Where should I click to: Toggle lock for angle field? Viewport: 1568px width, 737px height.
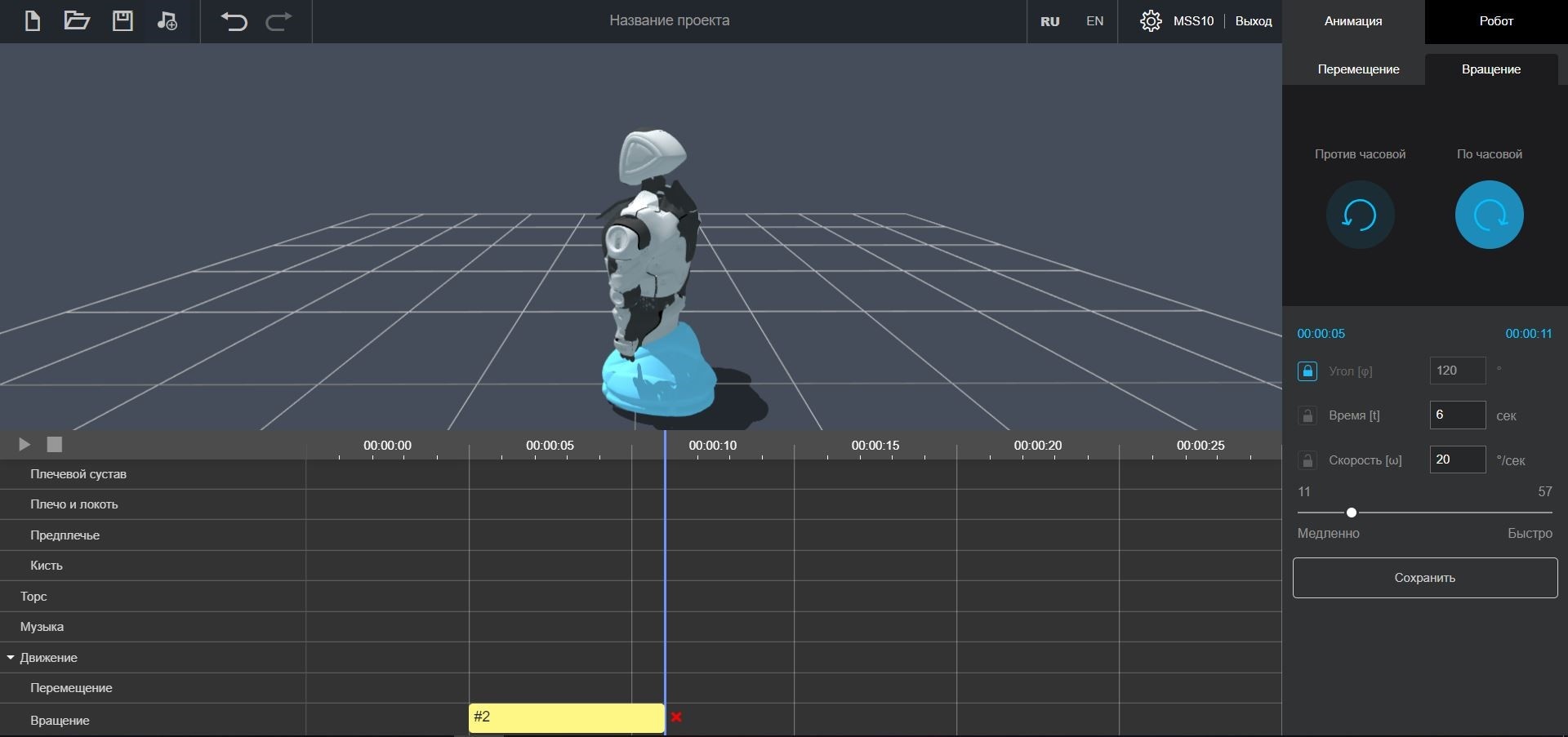click(1307, 371)
